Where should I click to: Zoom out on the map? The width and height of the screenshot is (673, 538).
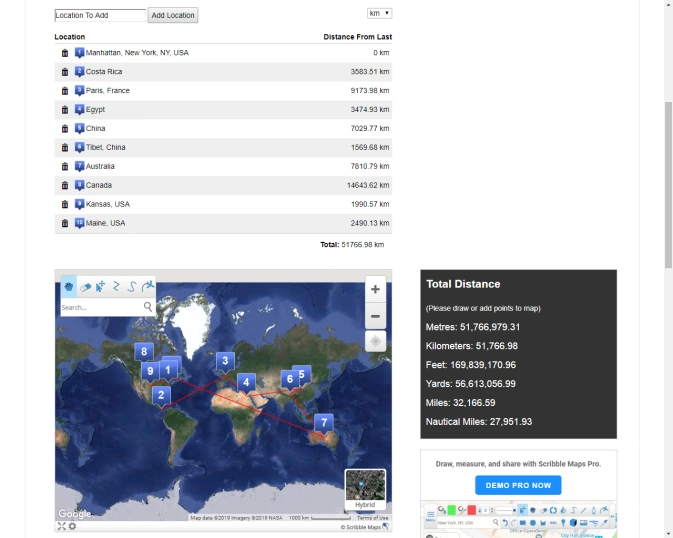375,316
